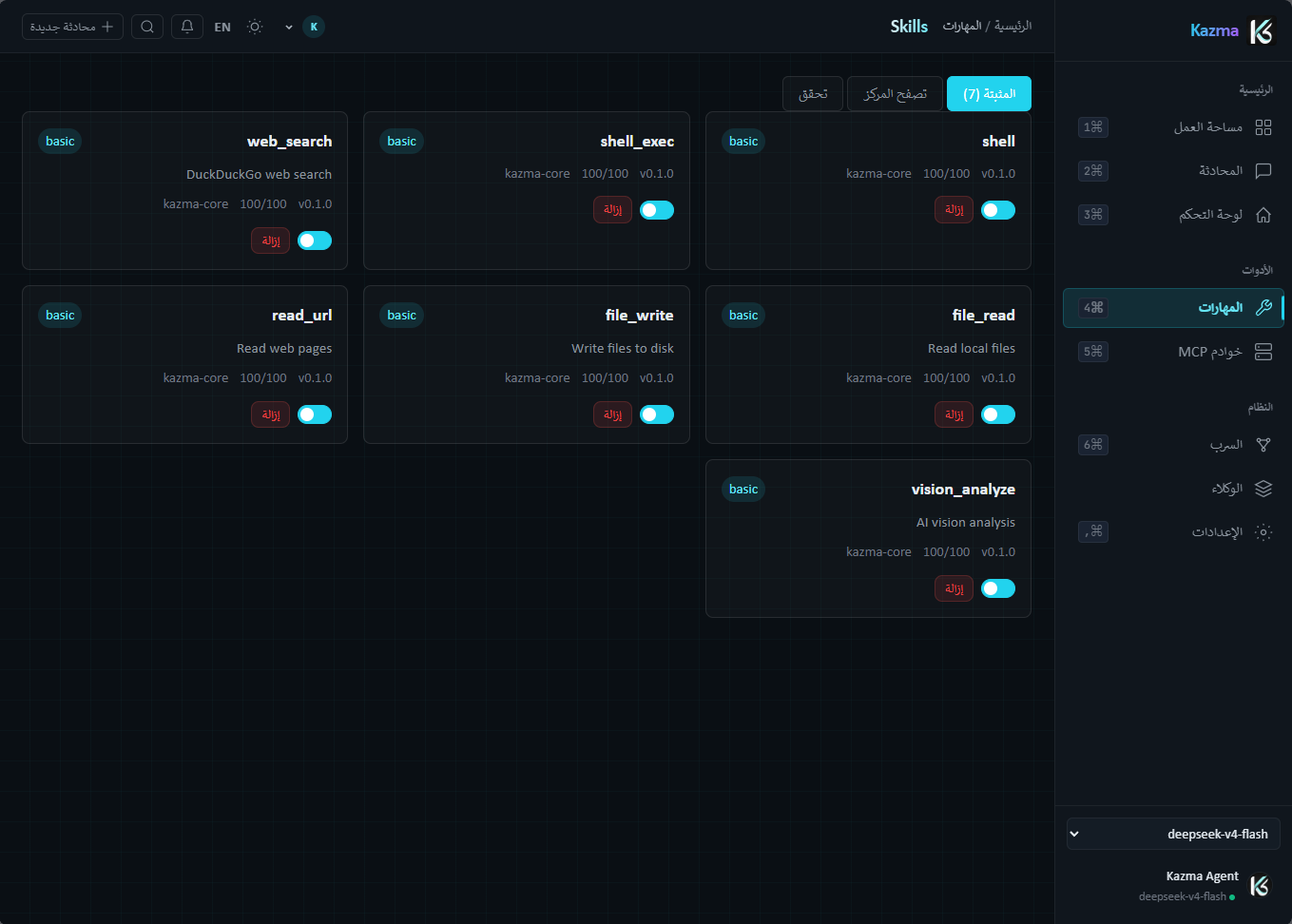
Task: Open dashboard via home icon
Action: pos(1263,215)
